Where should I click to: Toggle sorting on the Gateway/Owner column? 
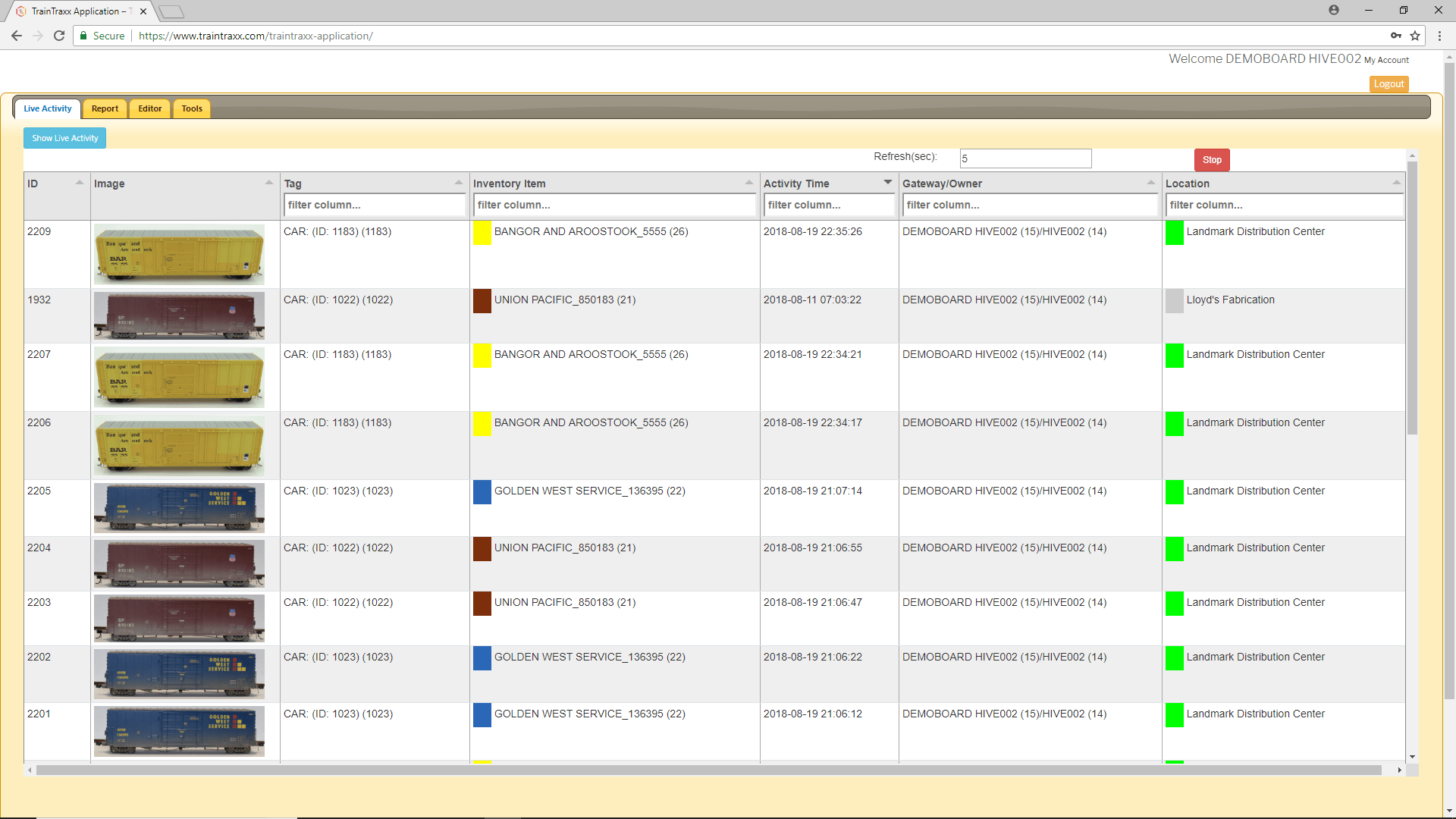1150,182
